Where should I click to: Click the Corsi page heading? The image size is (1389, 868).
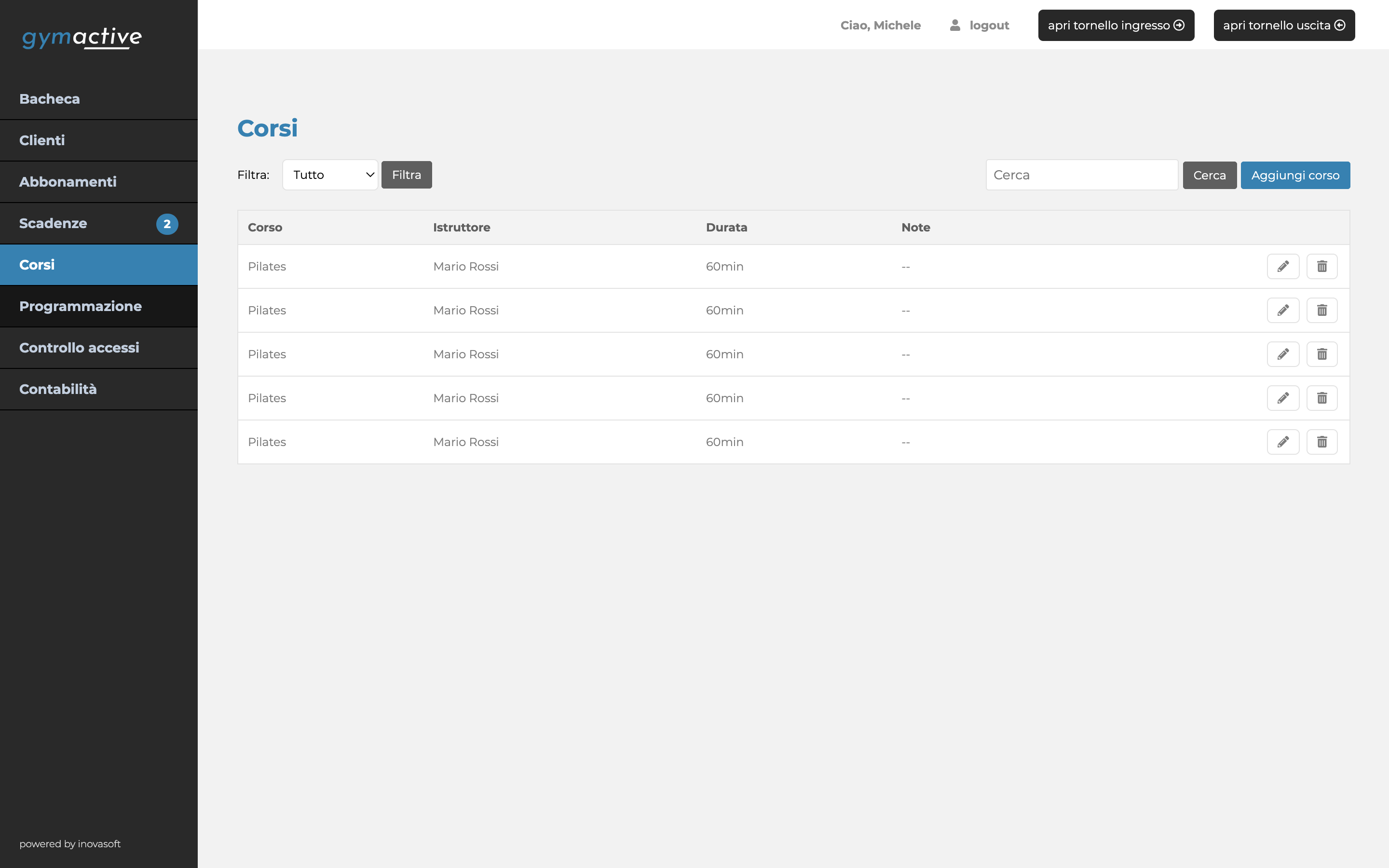click(268, 128)
